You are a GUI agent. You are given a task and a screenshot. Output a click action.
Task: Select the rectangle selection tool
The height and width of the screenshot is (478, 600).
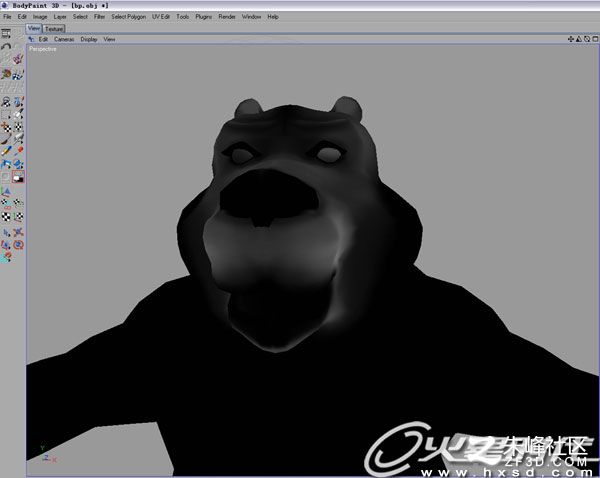[6, 114]
